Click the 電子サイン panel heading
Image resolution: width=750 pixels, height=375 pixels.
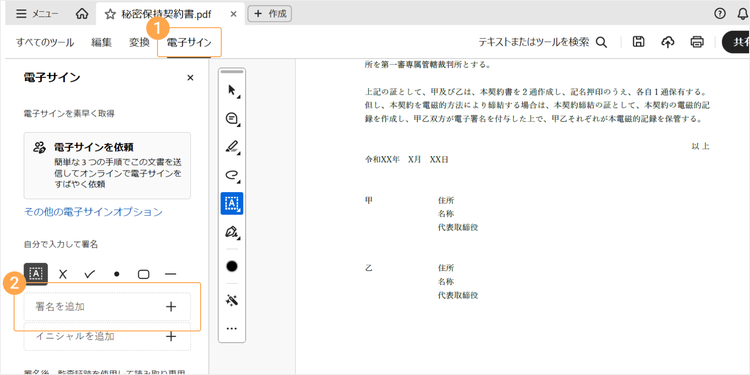(52, 77)
